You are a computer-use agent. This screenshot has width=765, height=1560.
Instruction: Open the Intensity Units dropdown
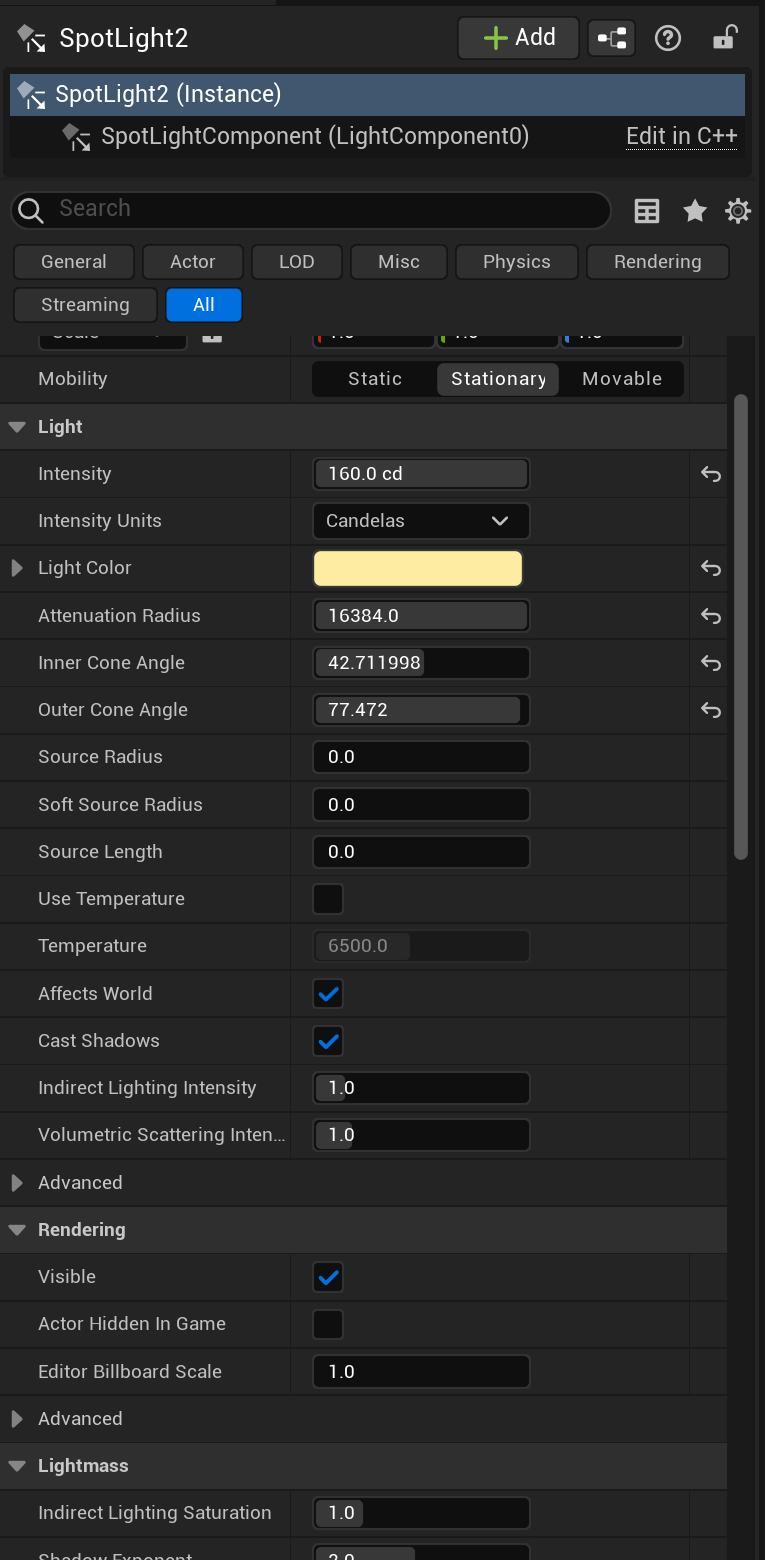point(420,521)
